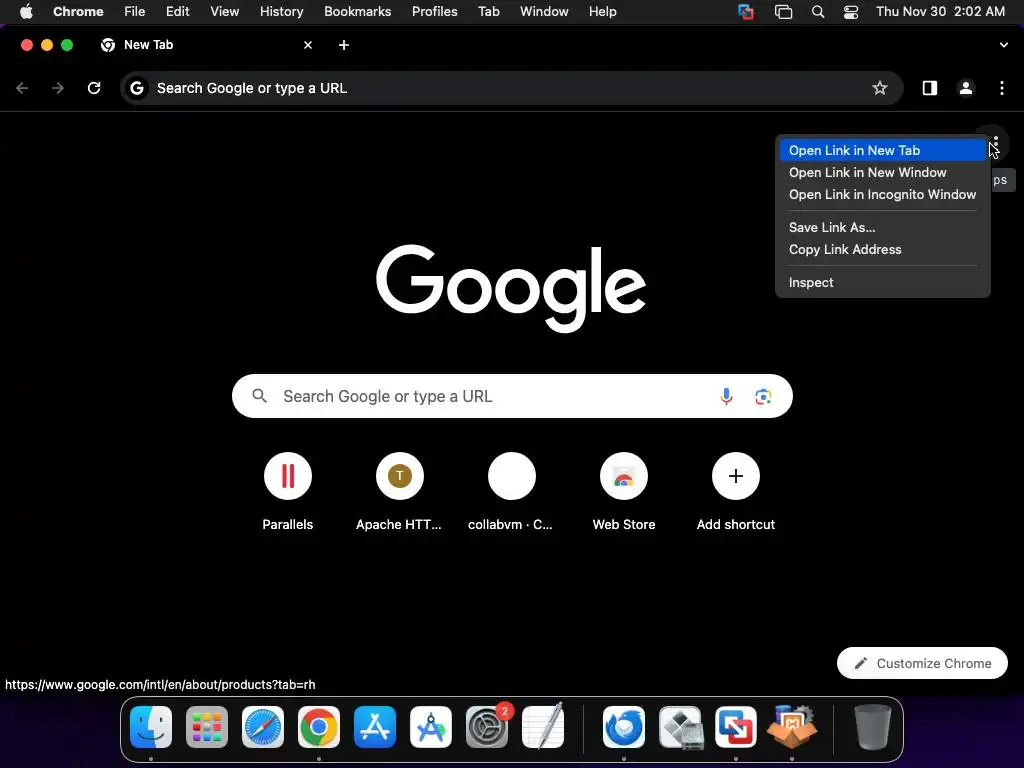Open the History menu
This screenshot has height=768, width=1024.
281,12
